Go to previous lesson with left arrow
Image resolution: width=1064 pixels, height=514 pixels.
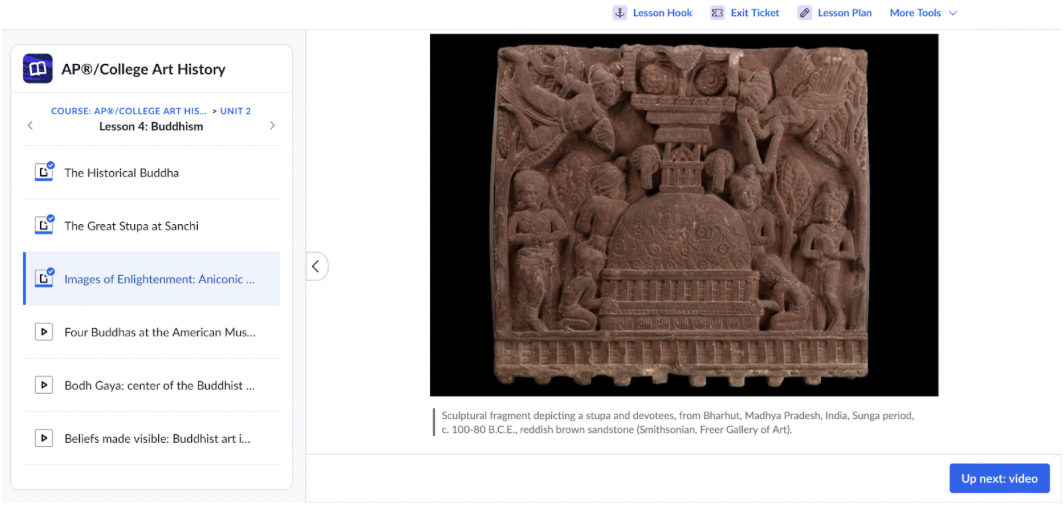click(x=30, y=126)
